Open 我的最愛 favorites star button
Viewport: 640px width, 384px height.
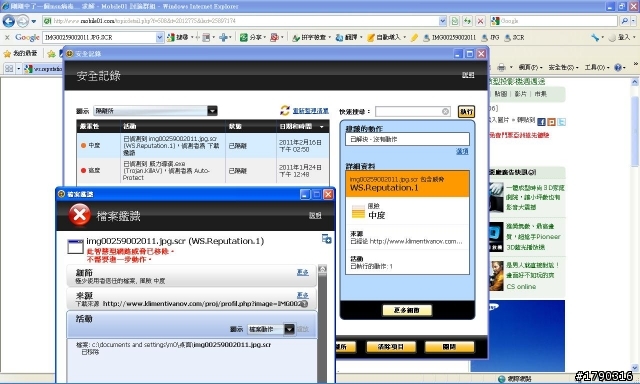click(x=20, y=53)
